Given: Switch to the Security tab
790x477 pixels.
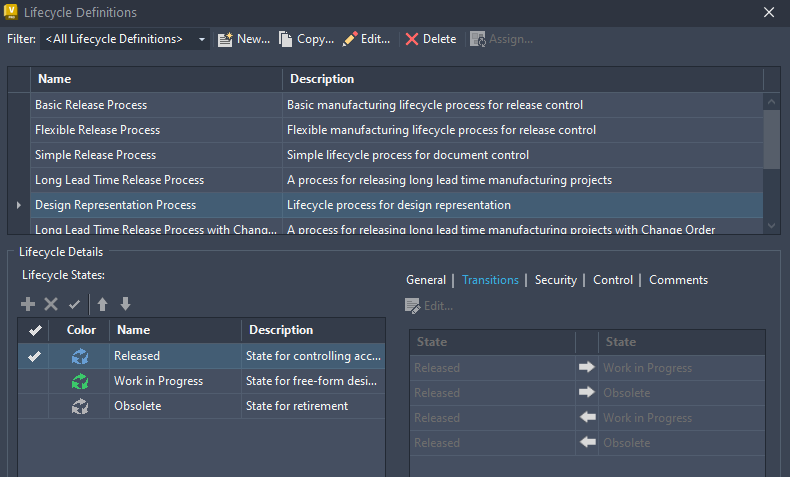Looking at the screenshot, I should [555, 280].
